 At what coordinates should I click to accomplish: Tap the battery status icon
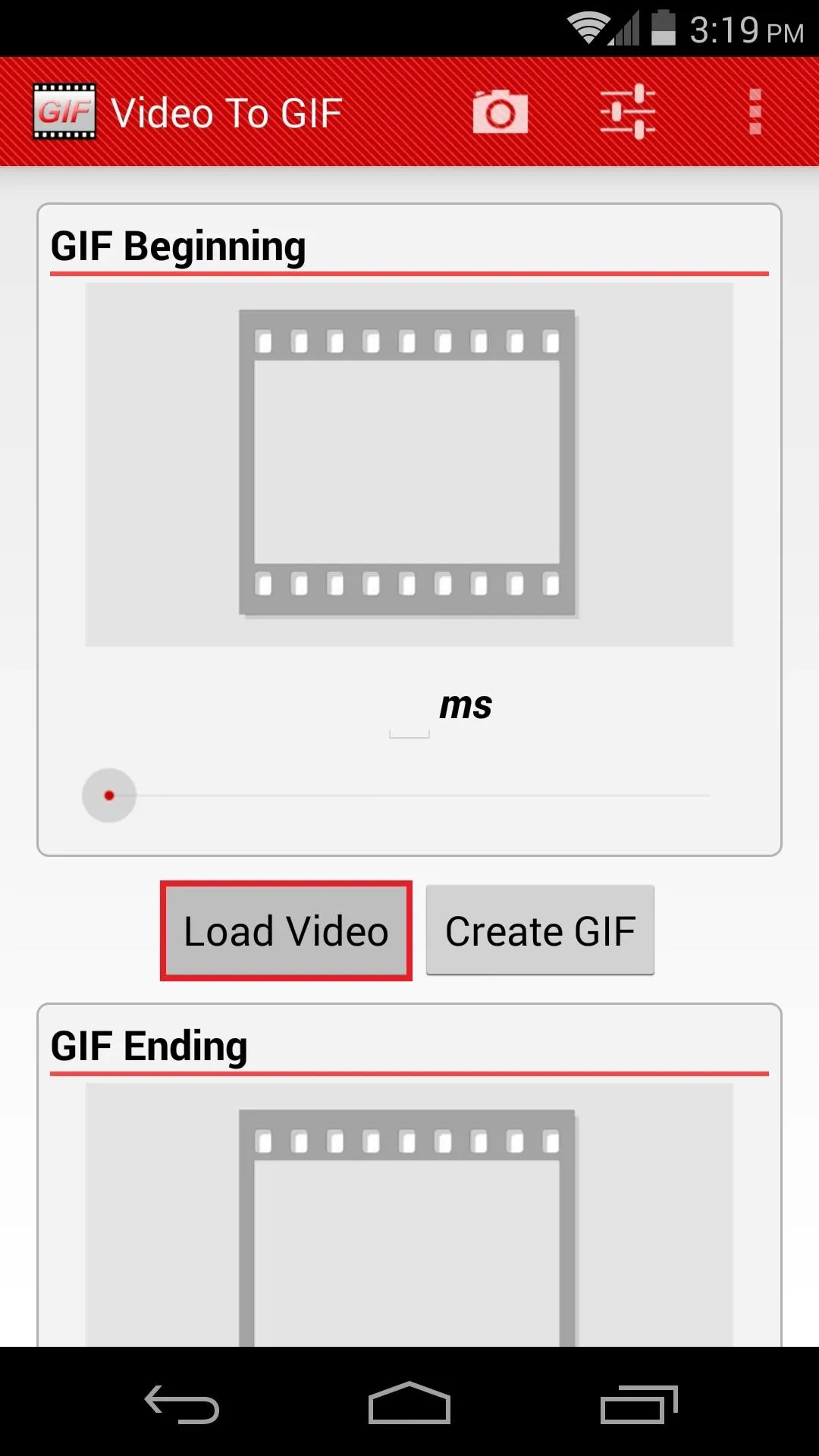(664, 27)
